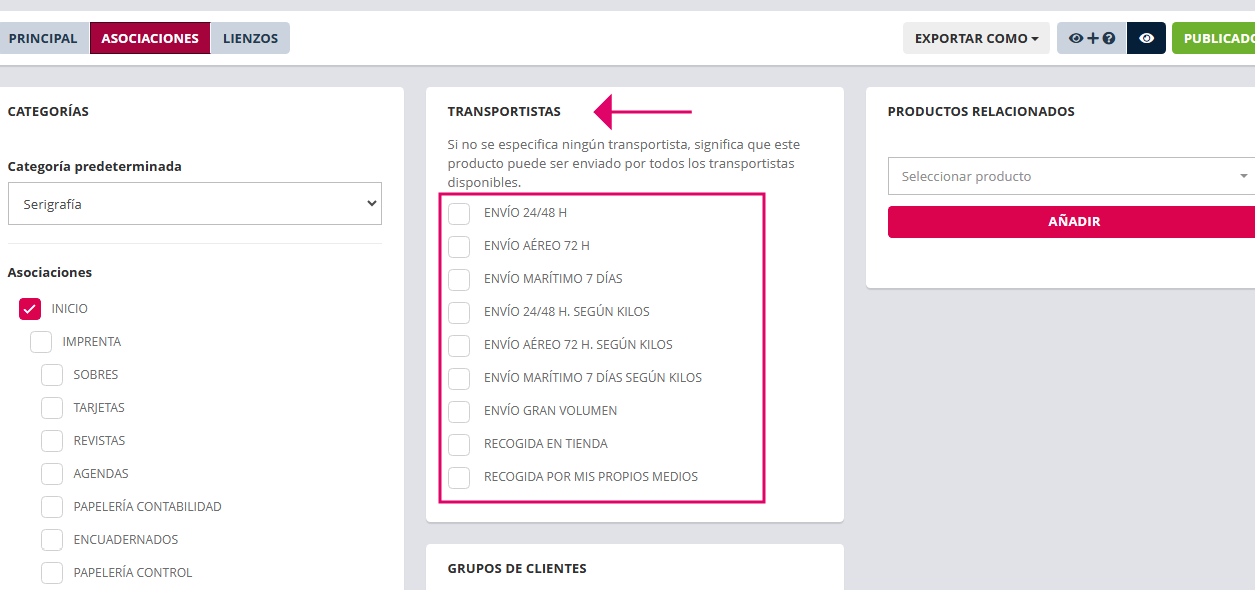
Task: Check the IMPRENTA category checkbox
Action: click(41, 342)
